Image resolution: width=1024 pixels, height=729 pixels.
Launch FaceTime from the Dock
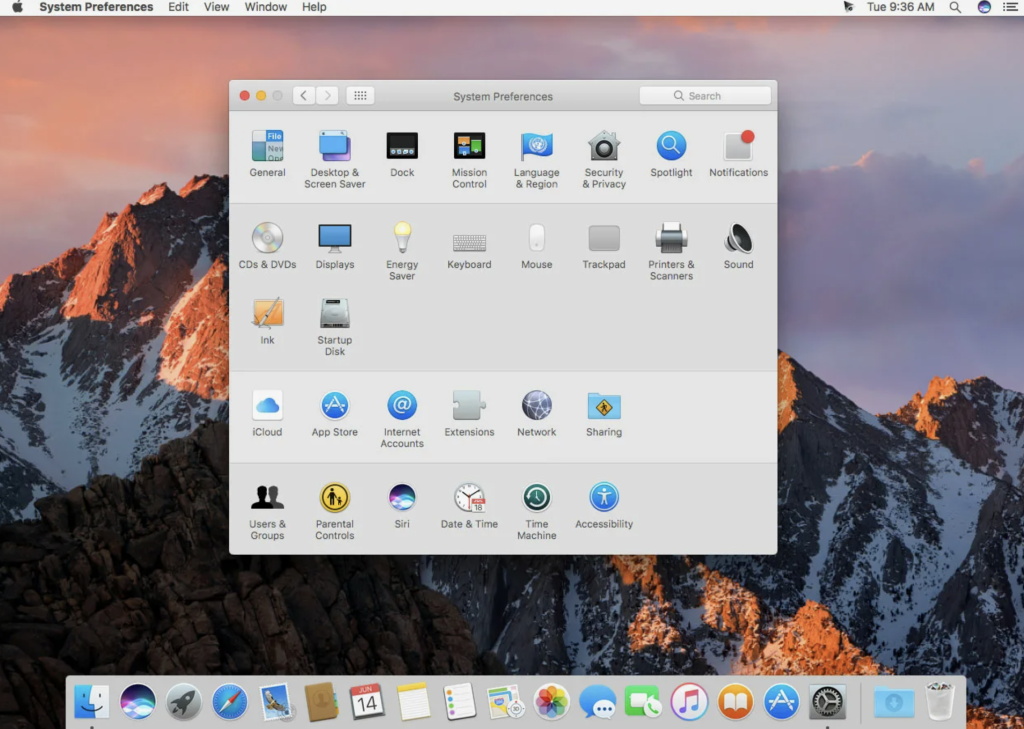tap(643, 702)
